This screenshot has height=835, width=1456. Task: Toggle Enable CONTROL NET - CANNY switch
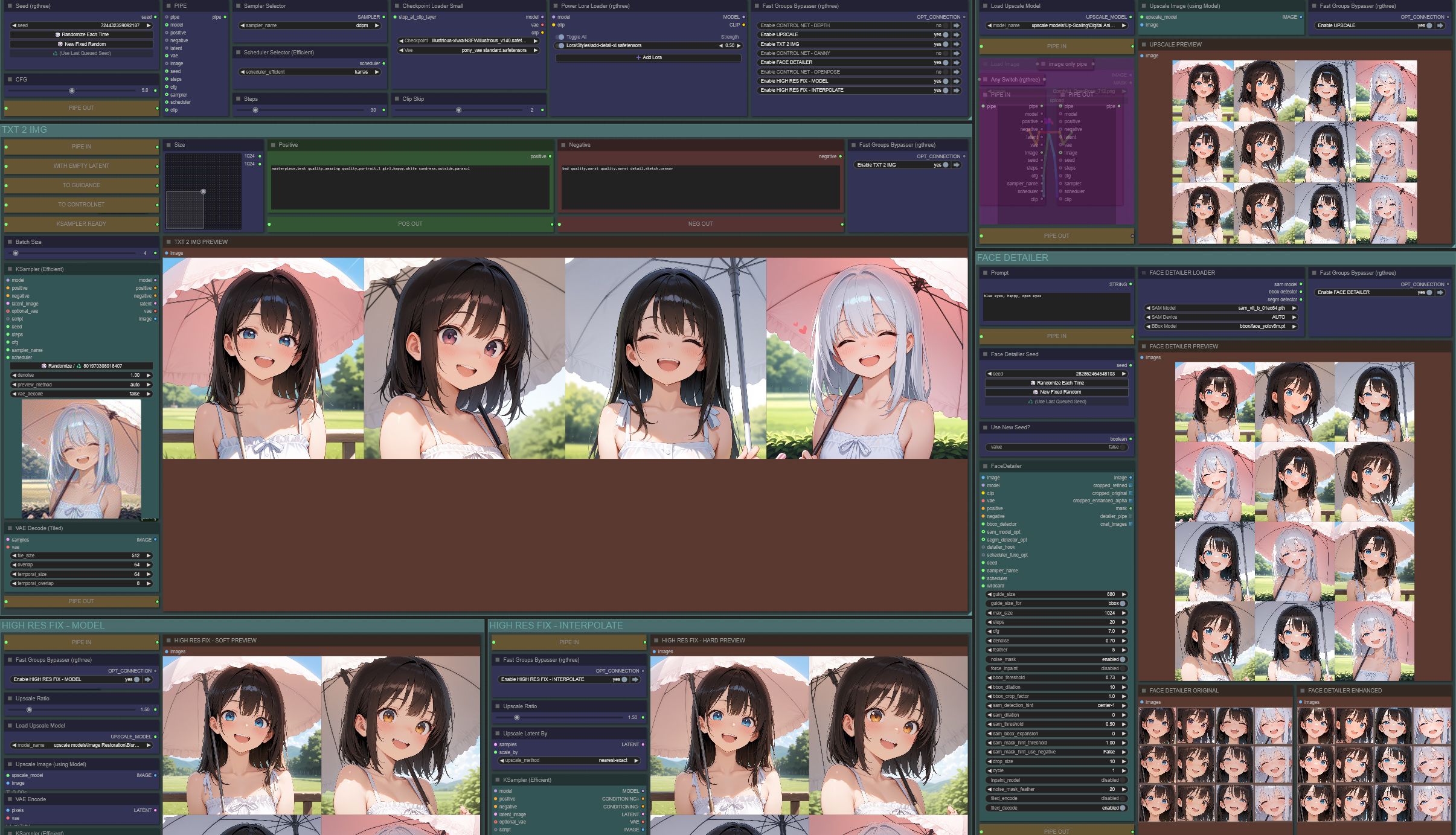(x=944, y=54)
